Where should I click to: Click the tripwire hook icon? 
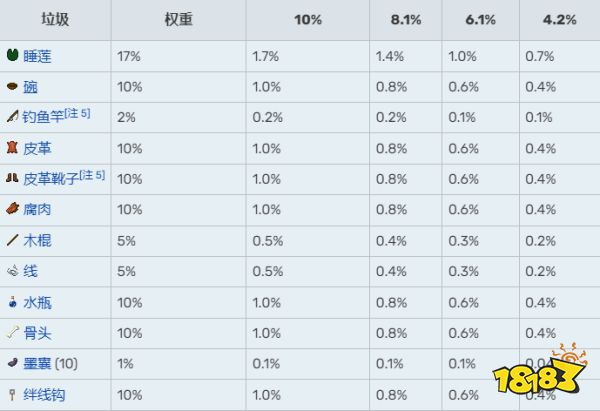click(x=13, y=394)
